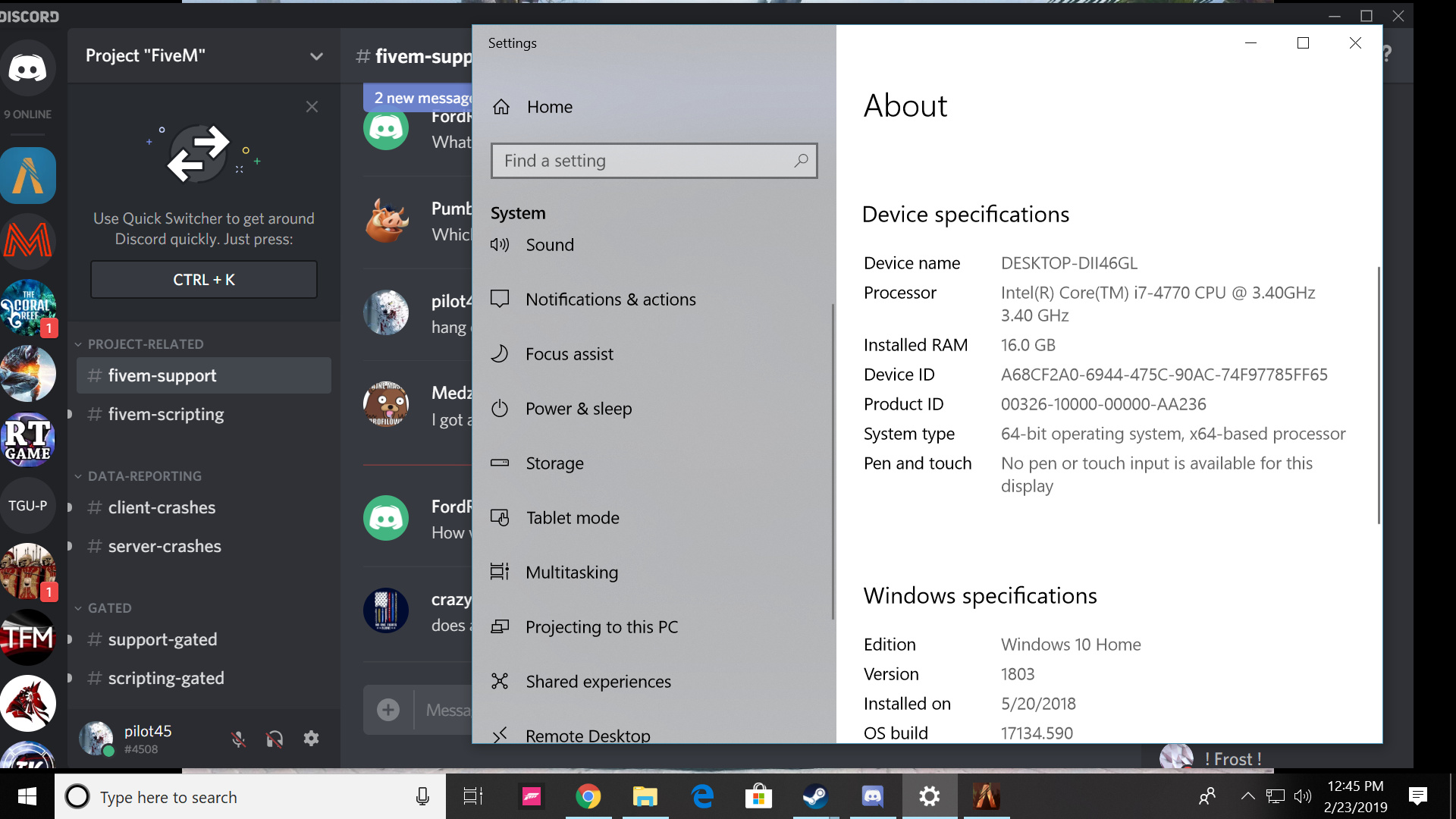The width and height of the screenshot is (1456, 819).
Task: Open the RT GAME server in Discord
Action: [28, 439]
